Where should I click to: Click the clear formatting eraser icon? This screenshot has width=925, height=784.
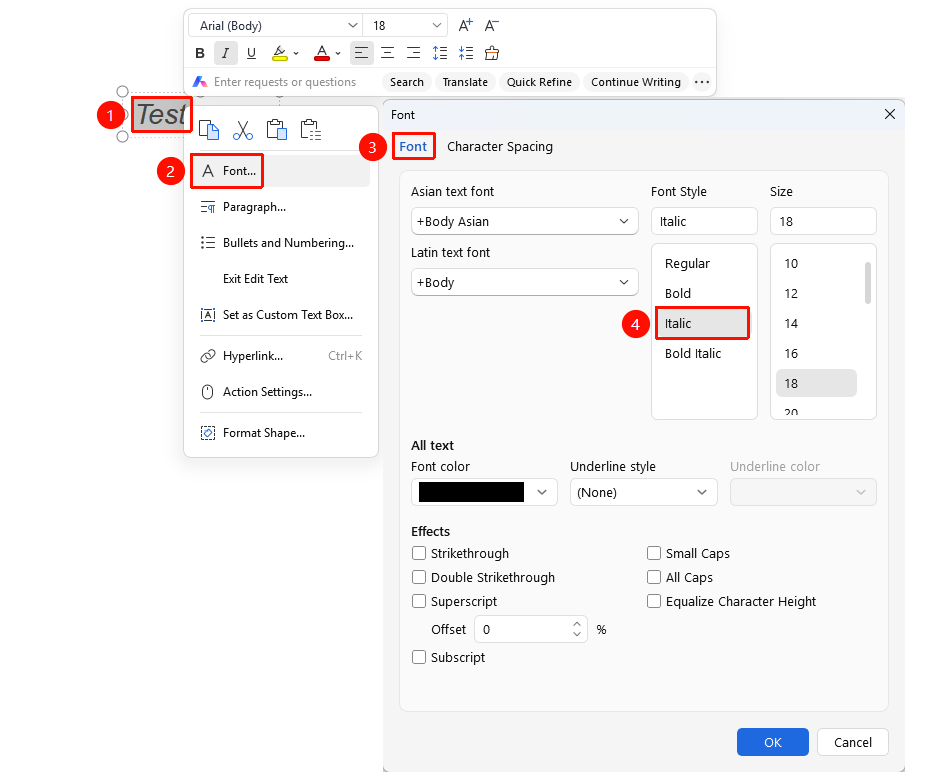(x=491, y=53)
